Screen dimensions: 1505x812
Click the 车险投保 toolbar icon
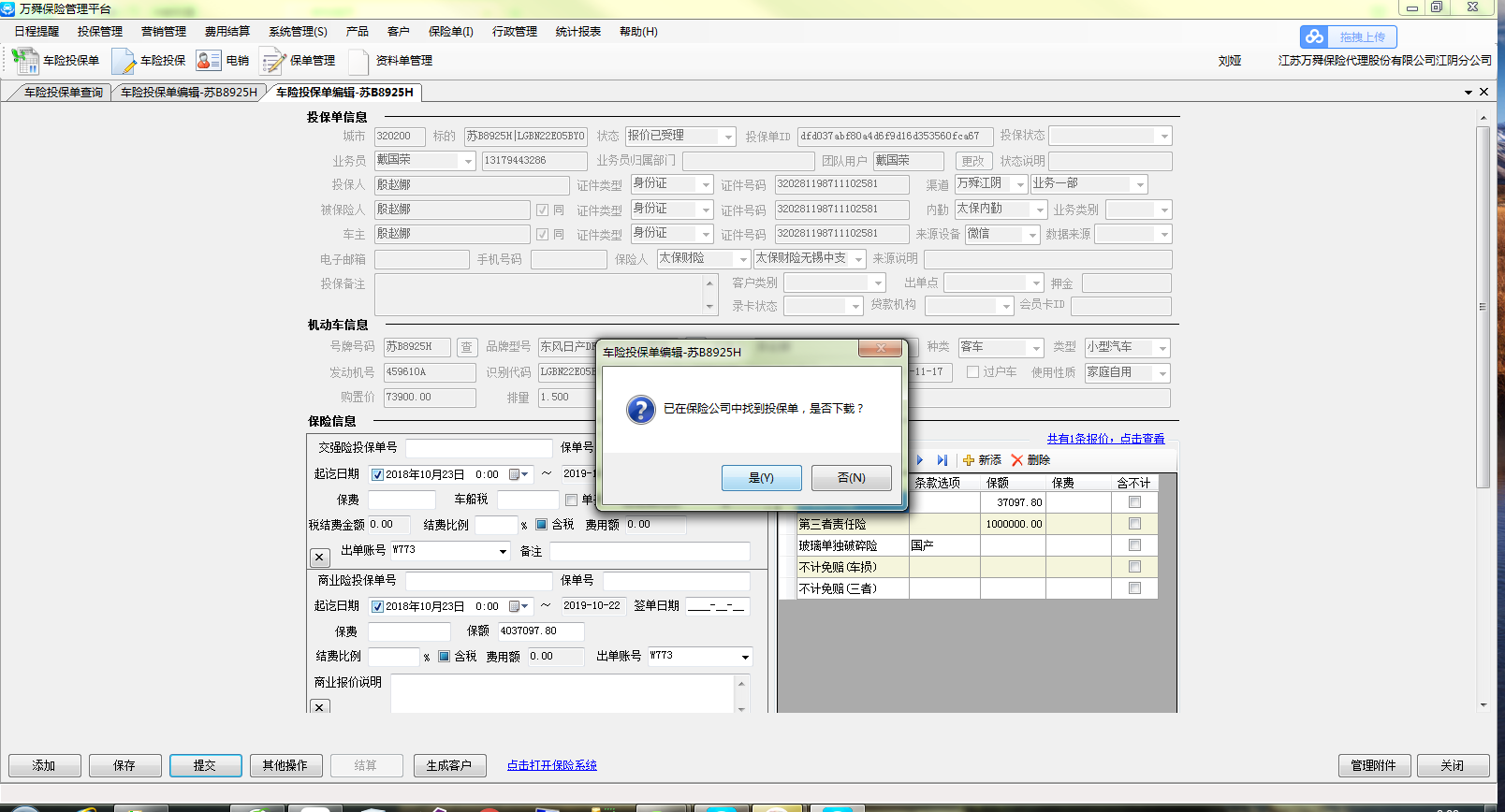pos(124,61)
